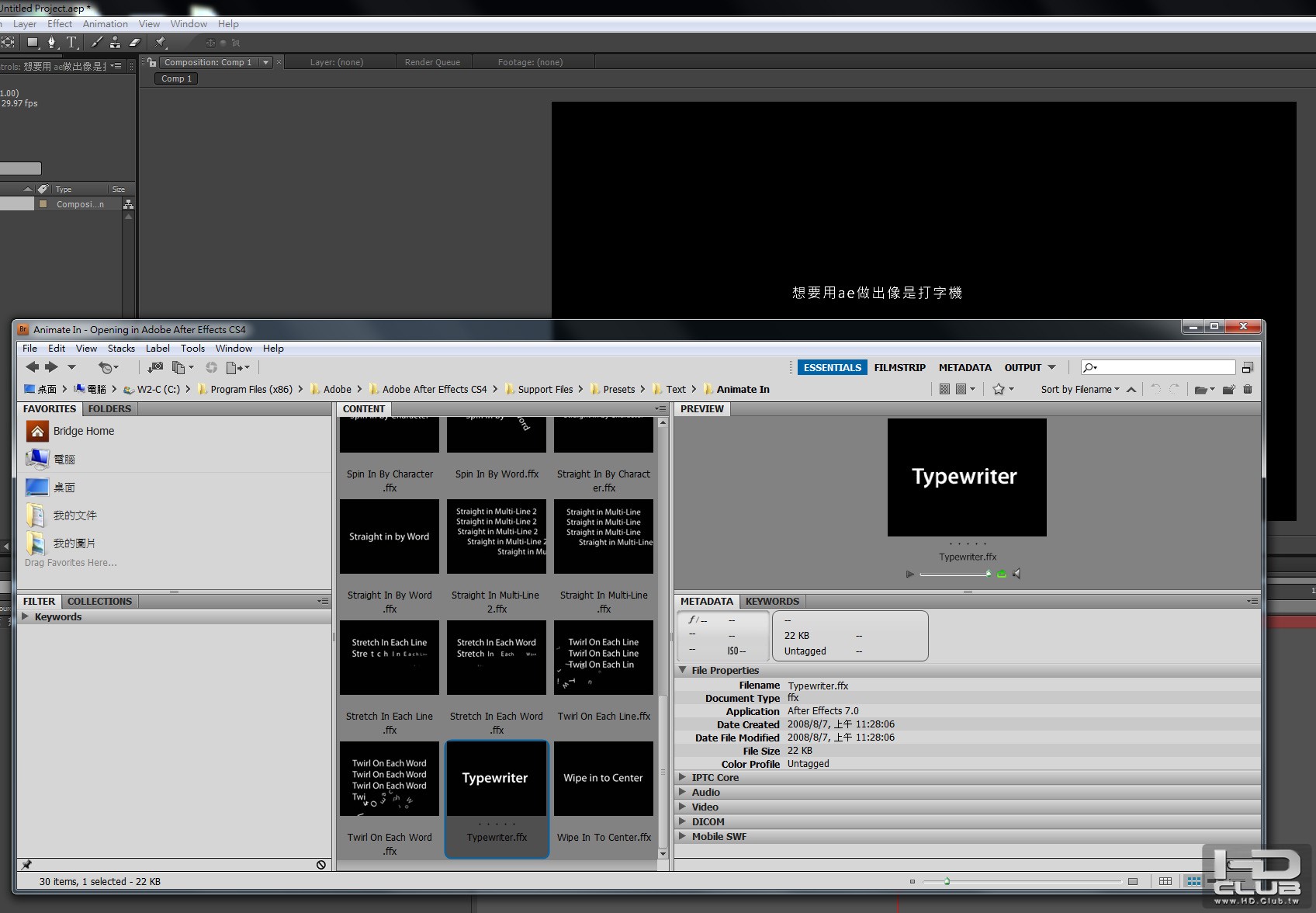1316x913 pixels.
Task: Switch to the FILMSTRIP workspace
Action: tap(899, 367)
